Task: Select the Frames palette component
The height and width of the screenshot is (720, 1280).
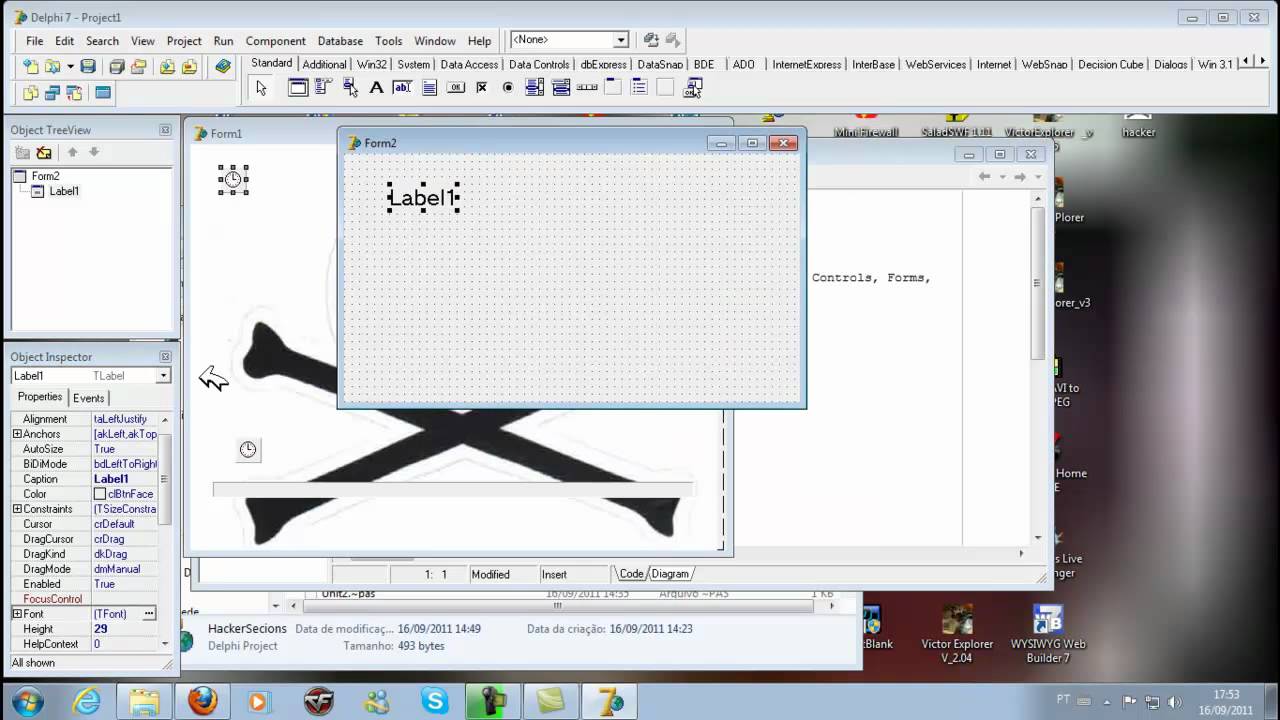Action: [x=298, y=88]
